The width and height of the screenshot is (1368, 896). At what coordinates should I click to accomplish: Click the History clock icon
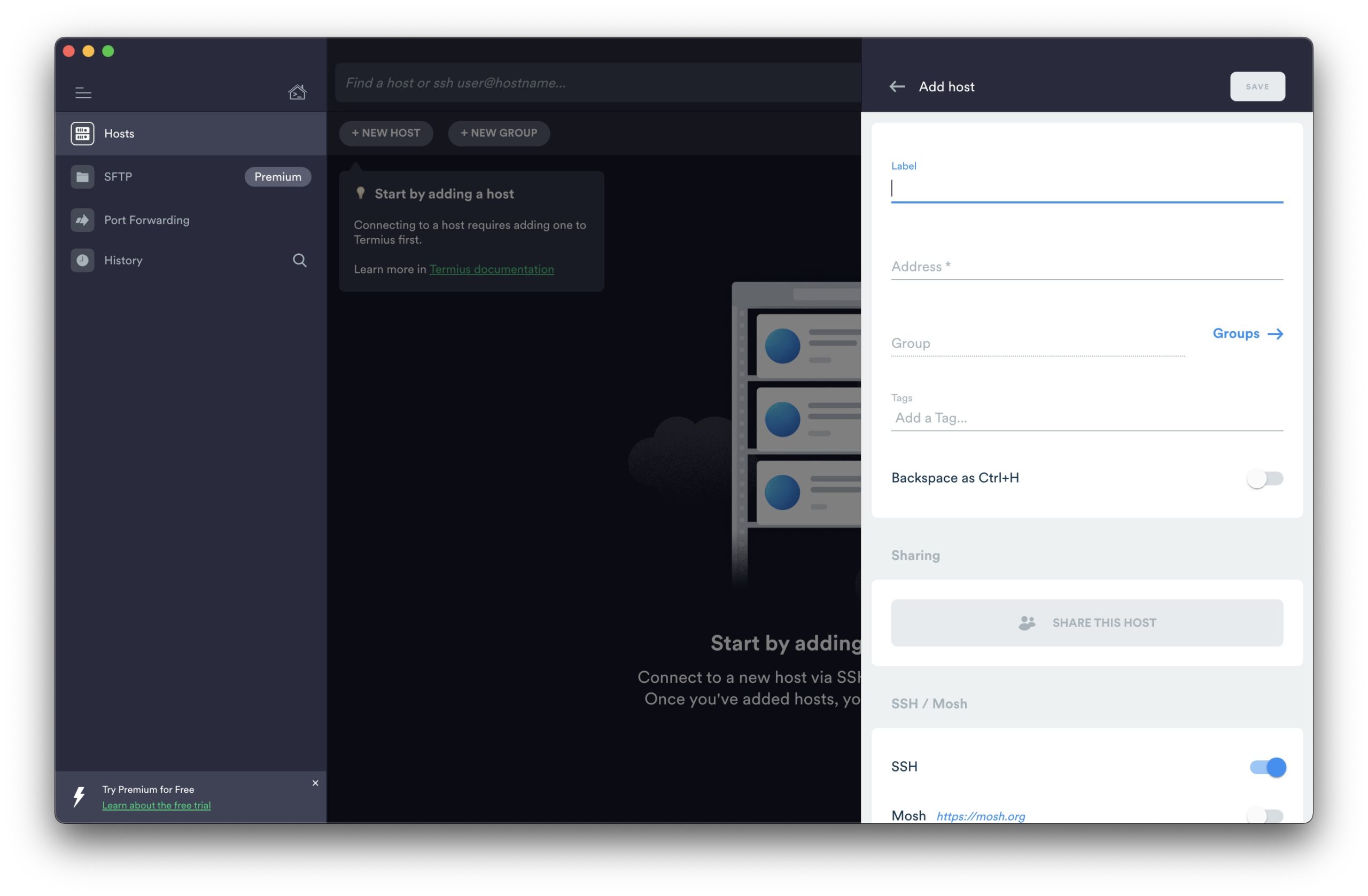(82, 260)
